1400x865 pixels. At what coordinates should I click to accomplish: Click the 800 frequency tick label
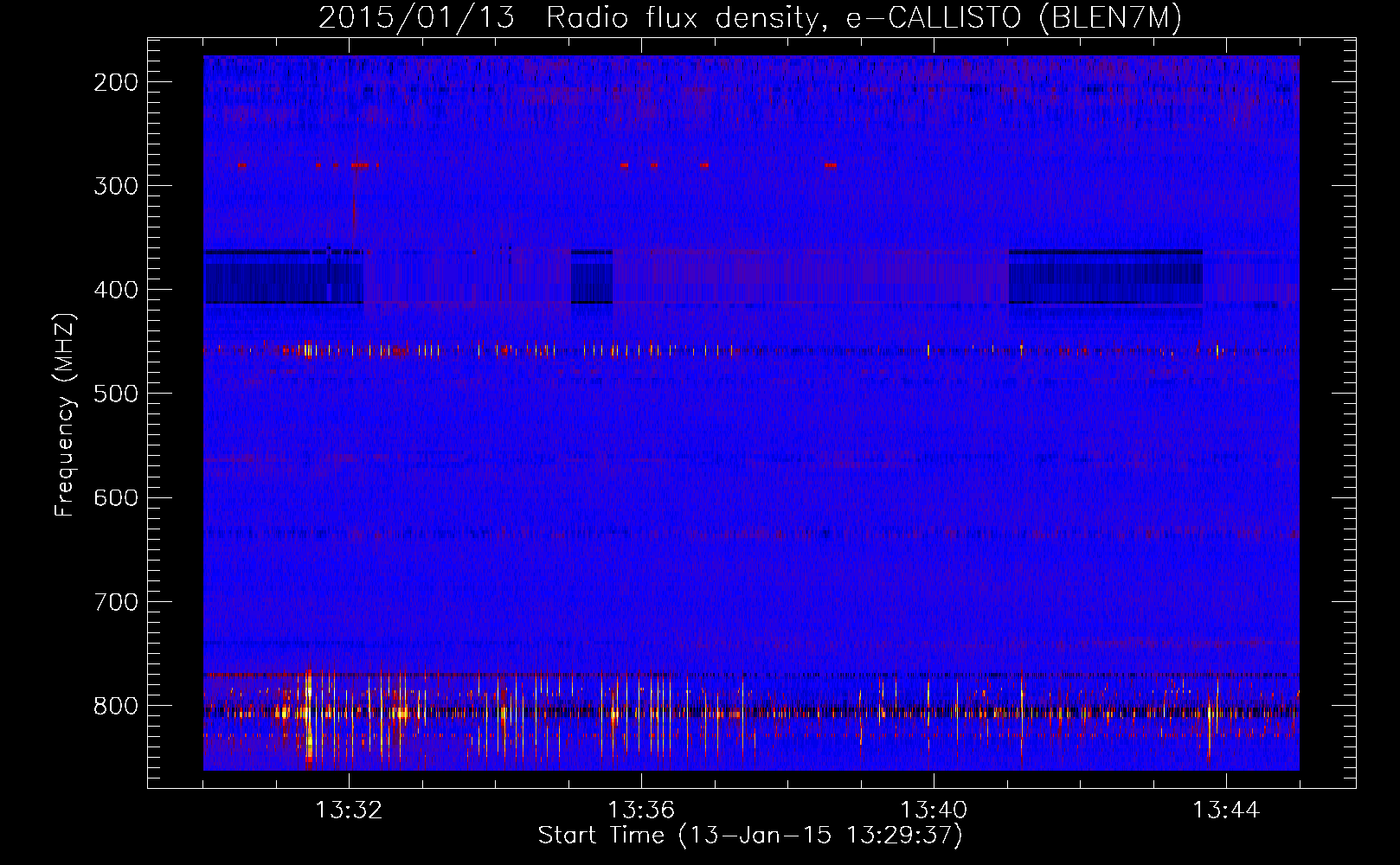click(x=116, y=705)
